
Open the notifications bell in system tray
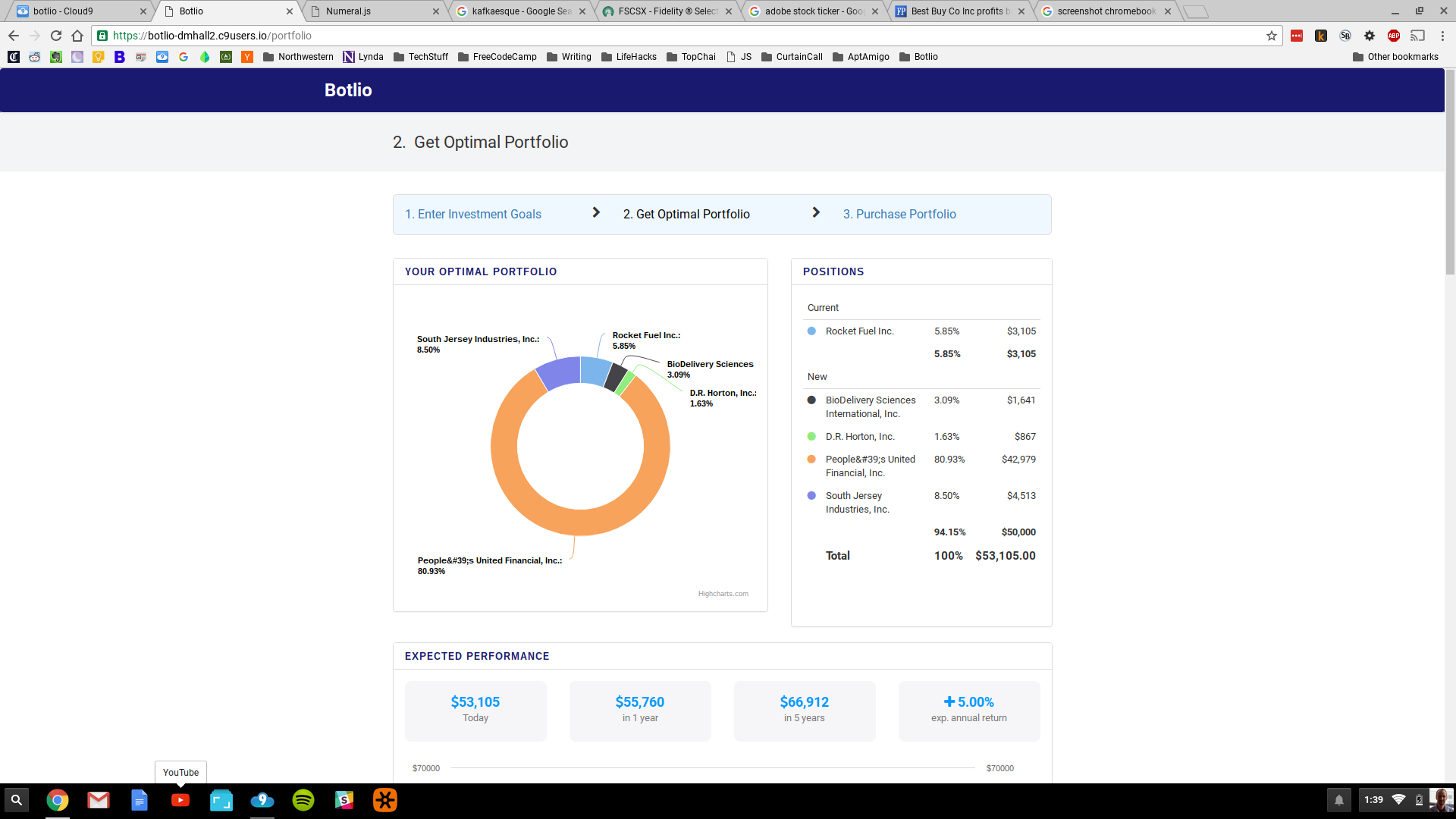[1338, 800]
